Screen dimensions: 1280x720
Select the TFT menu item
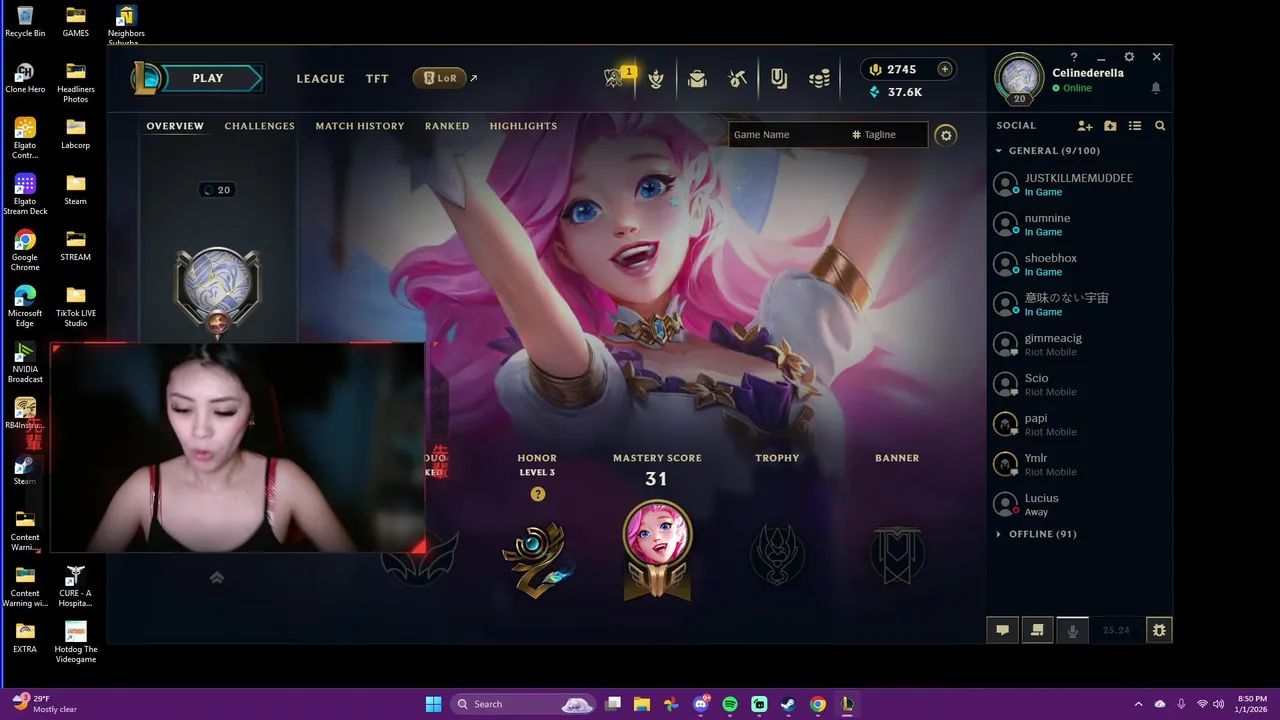tap(377, 79)
